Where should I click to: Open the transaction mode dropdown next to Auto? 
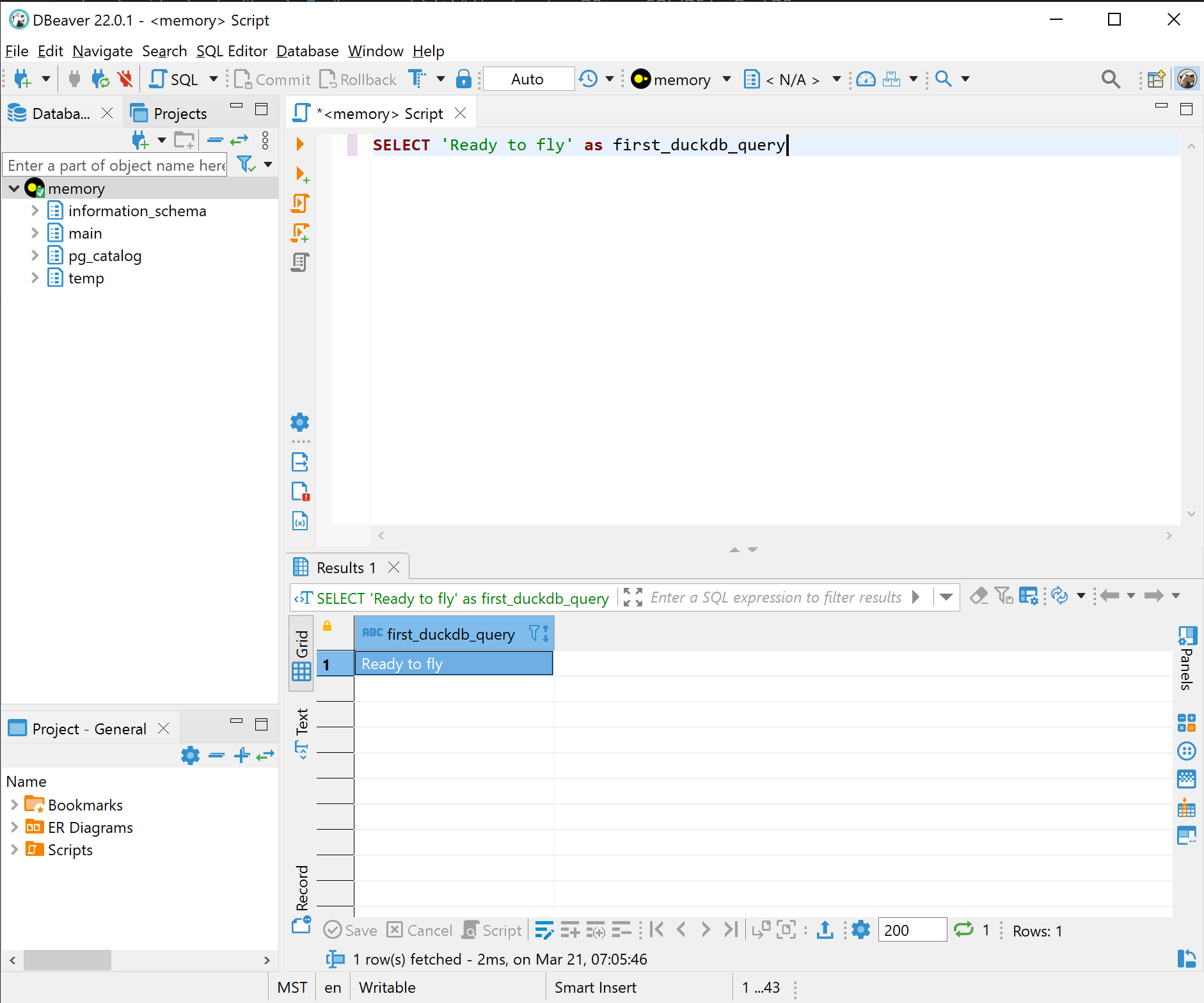(x=610, y=79)
